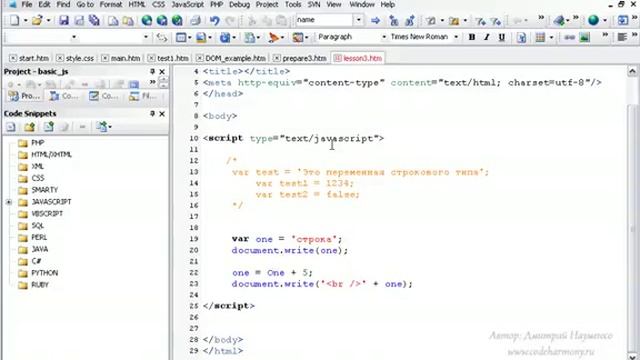Open the Tools menu

point(293,5)
